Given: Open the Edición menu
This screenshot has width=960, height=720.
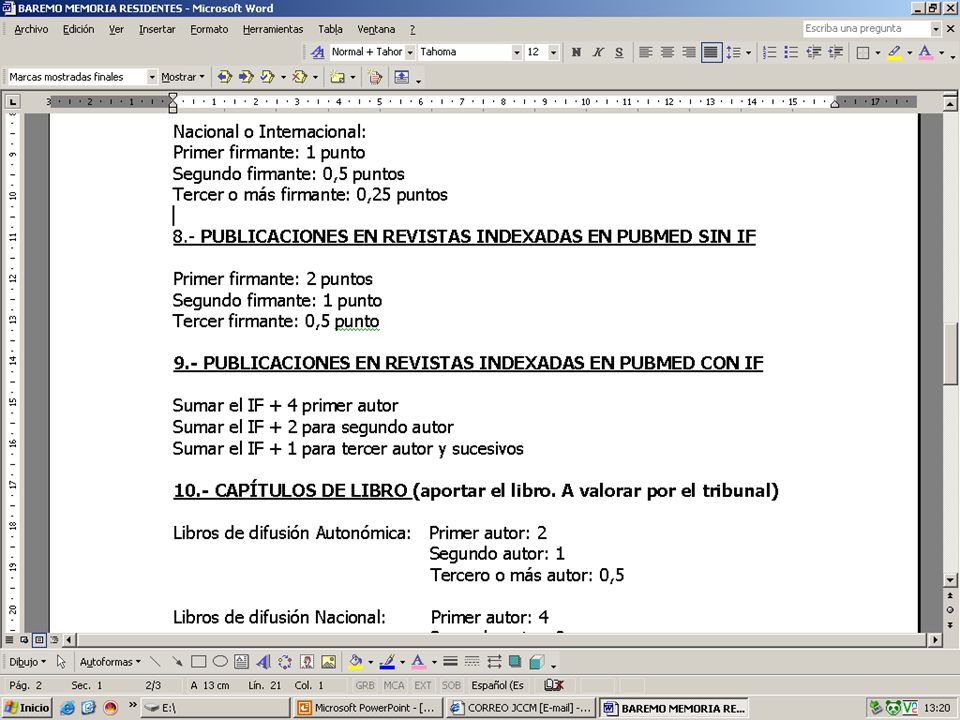Looking at the screenshot, I should coord(78,29).
